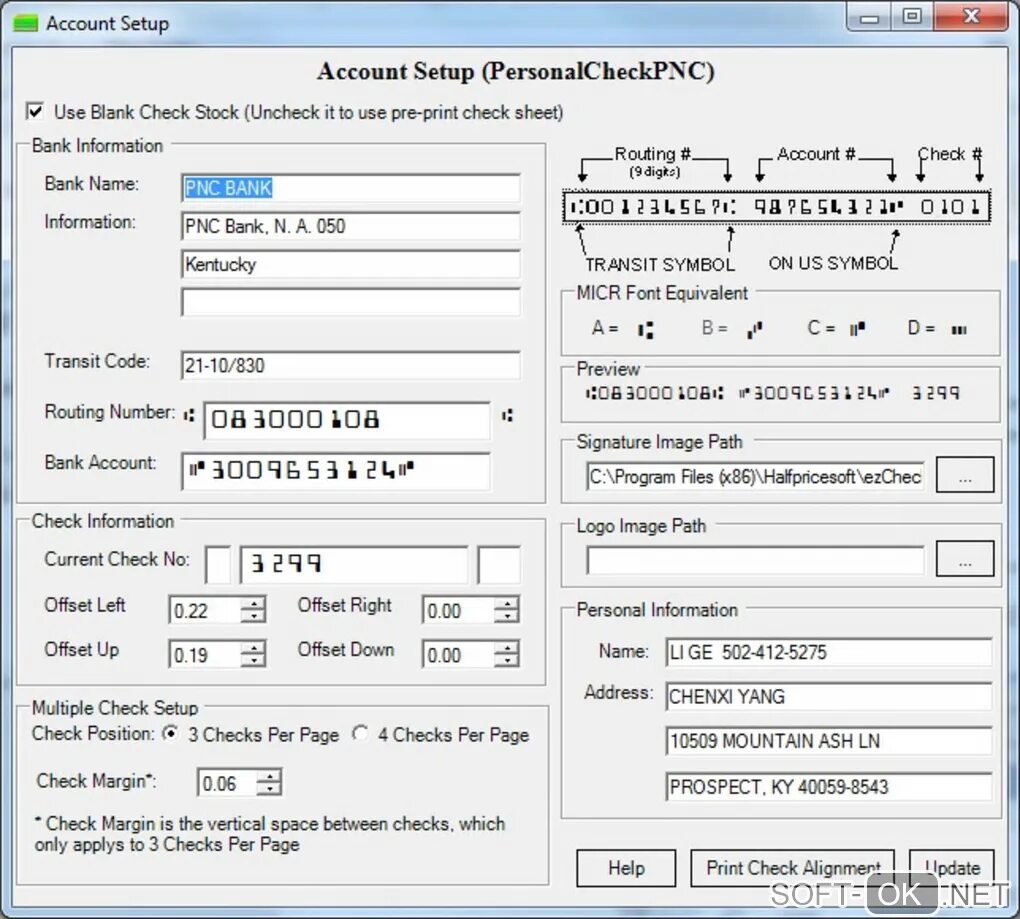This screenshot has width=1020, height=919.
Task: Click the Bank Account field
Action: 336,471
